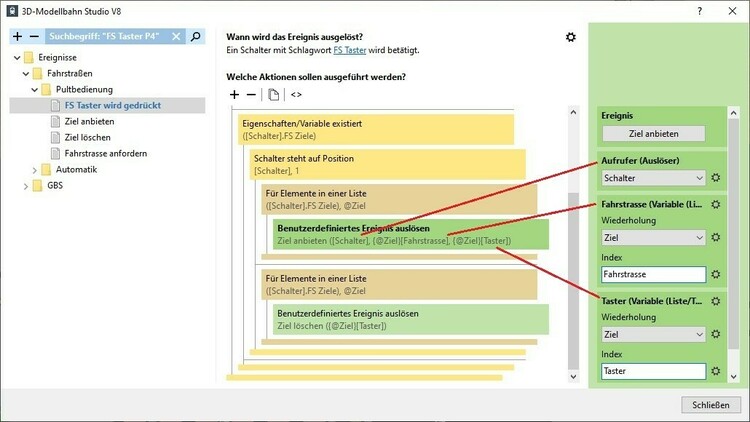Click the actions list scroll-down arrow

(x=574, y=377)
